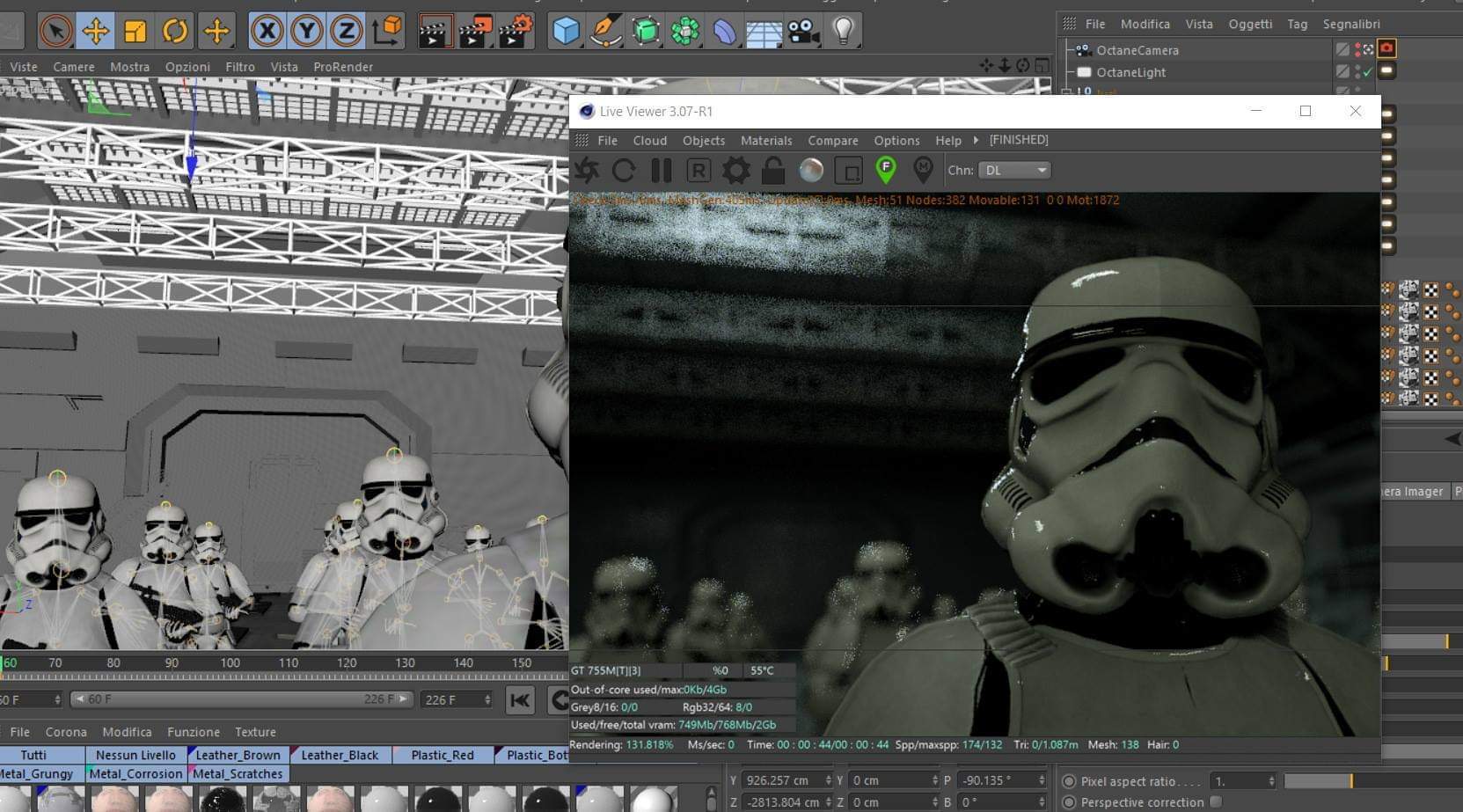Viewport: 1463px width, 812px height.
Task: Open the Oggetti menu in object manager
Action: click(1250, 24)
